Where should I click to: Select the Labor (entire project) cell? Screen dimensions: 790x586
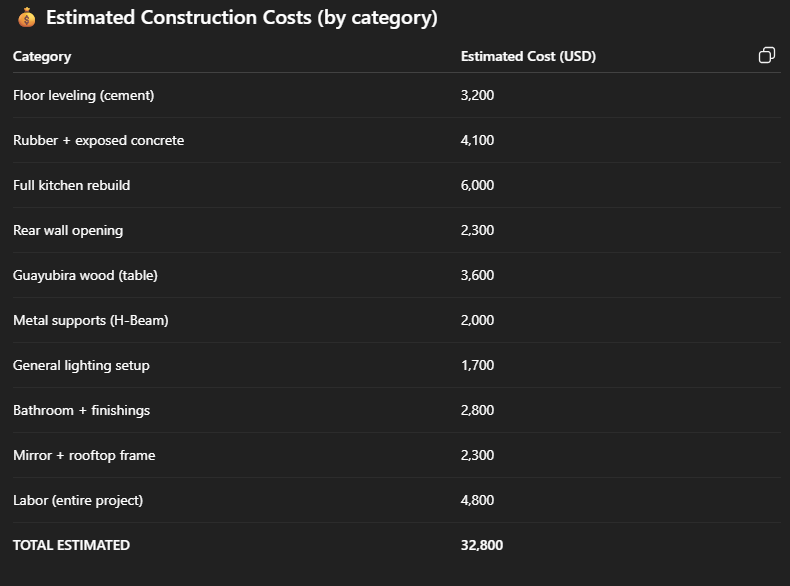pyautogui.click(x=78, y=500)
